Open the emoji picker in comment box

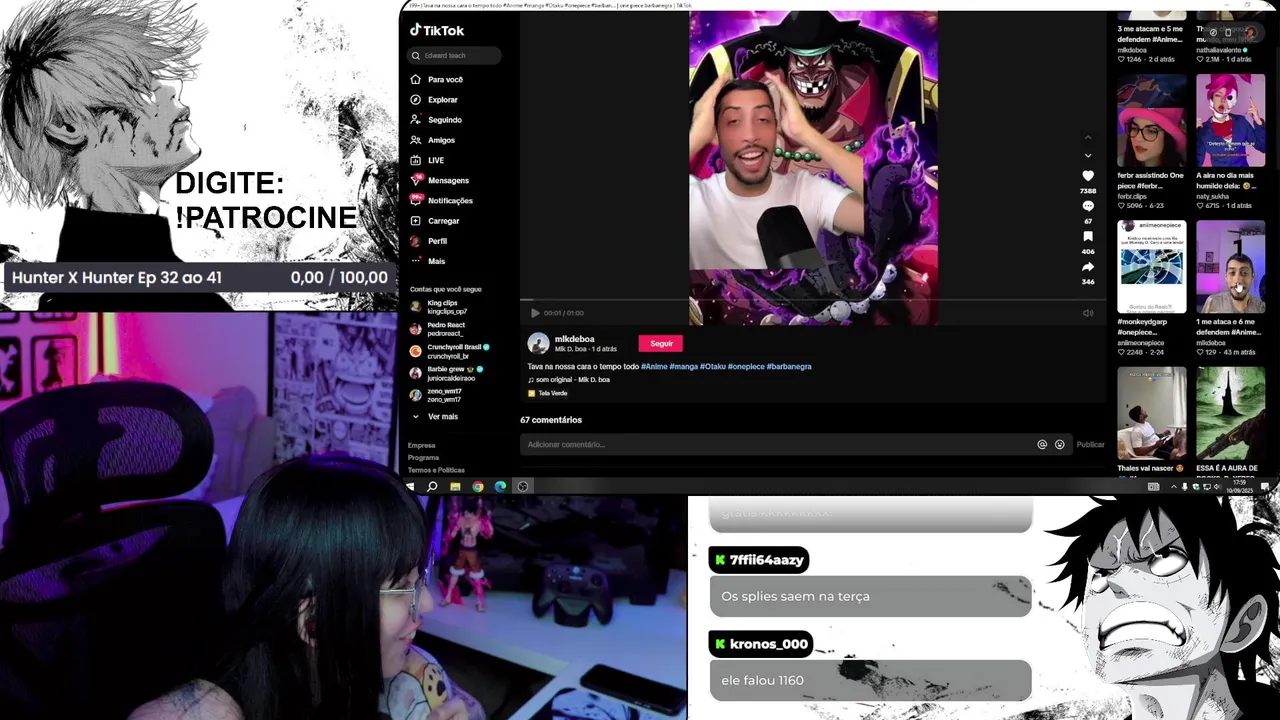pyautogui.click(x=1060, y=444)
